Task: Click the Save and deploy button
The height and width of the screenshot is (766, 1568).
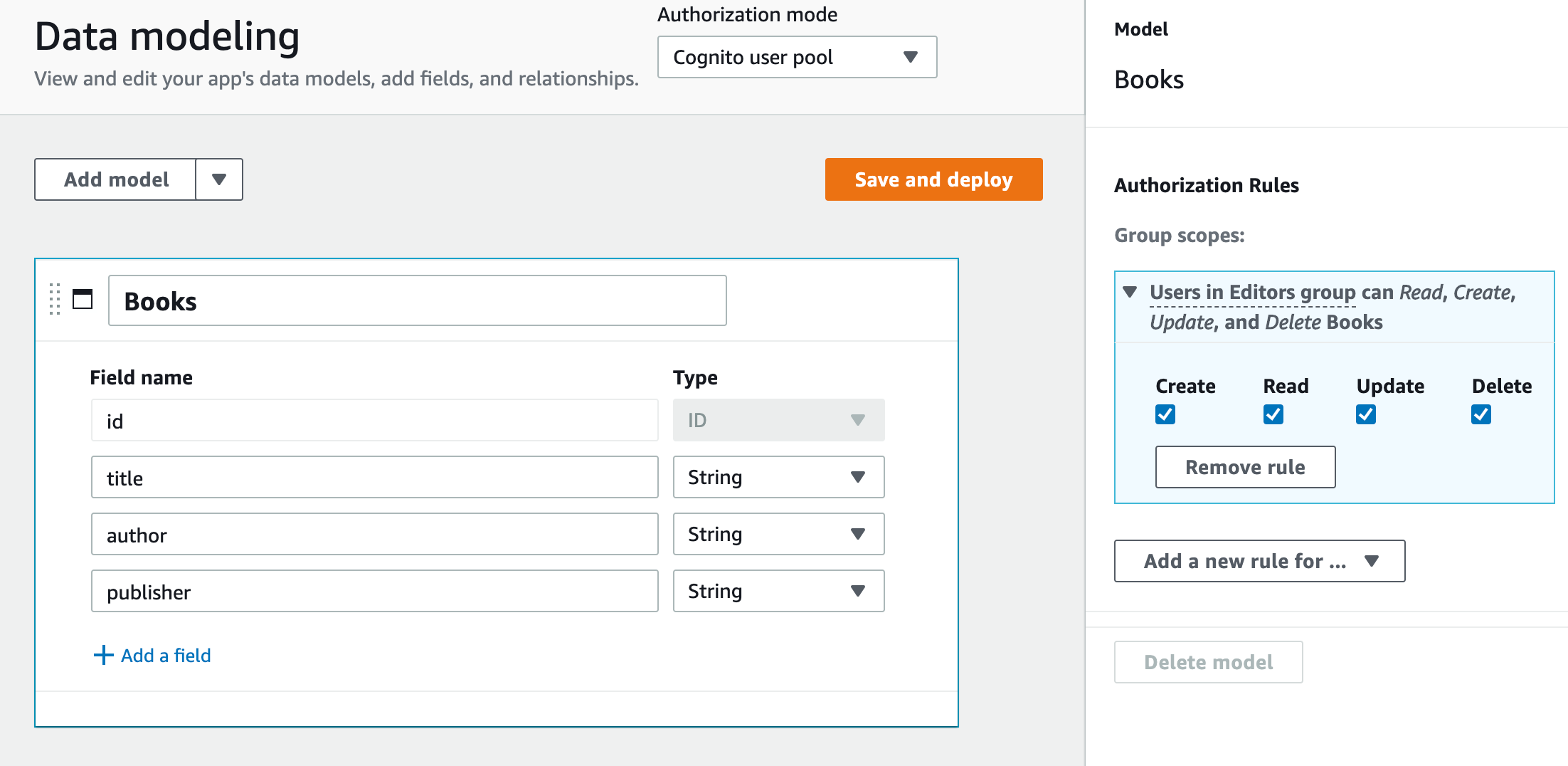Action: (933, 179)
